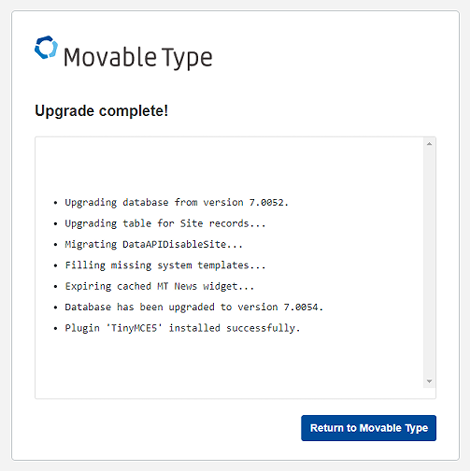Select the 'Migrating DataAPIDisableSite' log entry
This screenshot has width=470, height=471.
[x=154, y=245]
